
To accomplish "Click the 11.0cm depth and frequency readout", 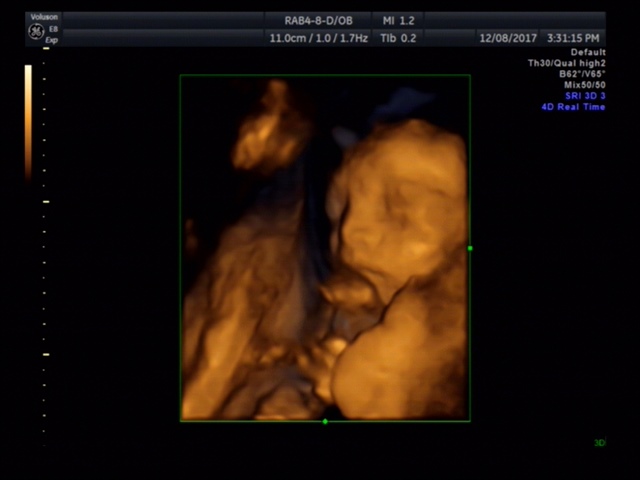I will click(x=318, y=38).
